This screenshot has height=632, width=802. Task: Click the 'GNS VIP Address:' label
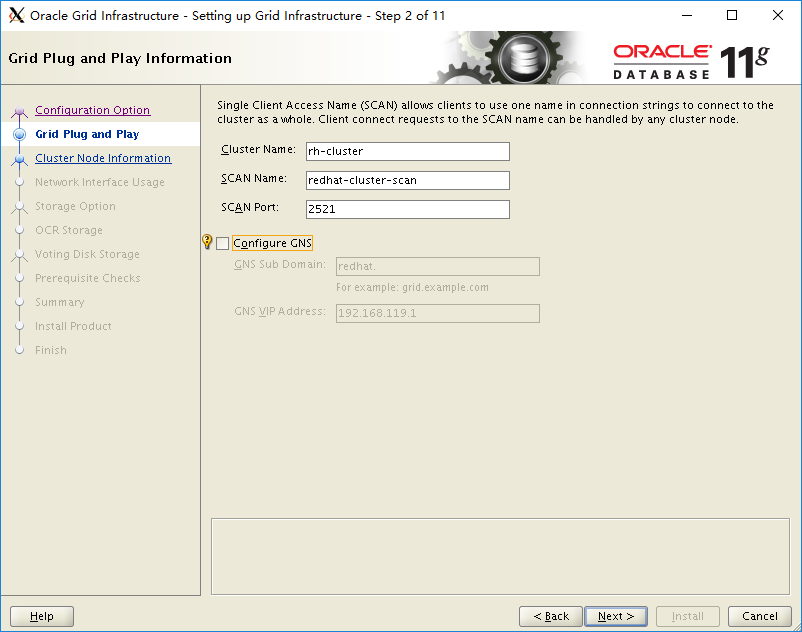(280, 311)
